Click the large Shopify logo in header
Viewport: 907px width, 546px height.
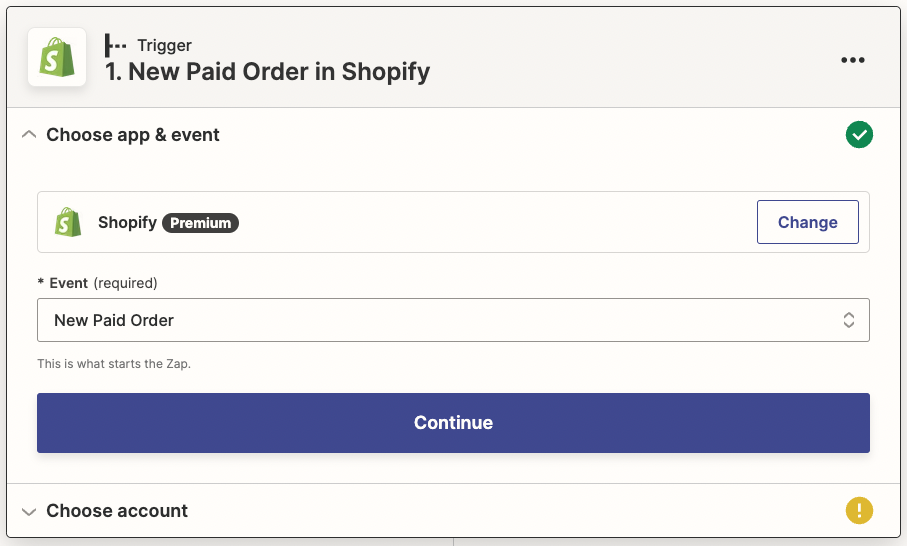coord(57,57)
